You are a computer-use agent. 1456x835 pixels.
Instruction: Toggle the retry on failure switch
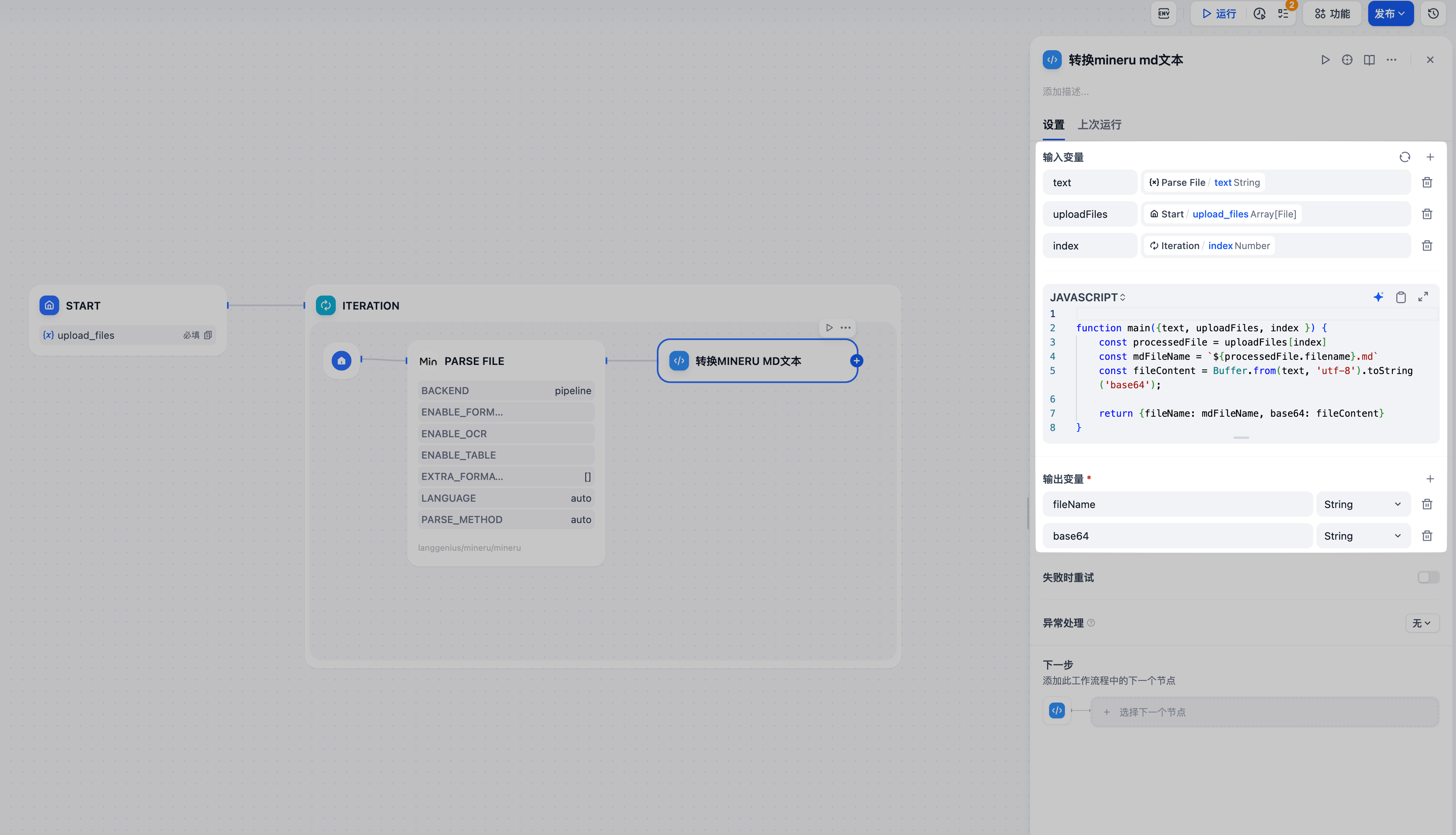click(1428, 578)
